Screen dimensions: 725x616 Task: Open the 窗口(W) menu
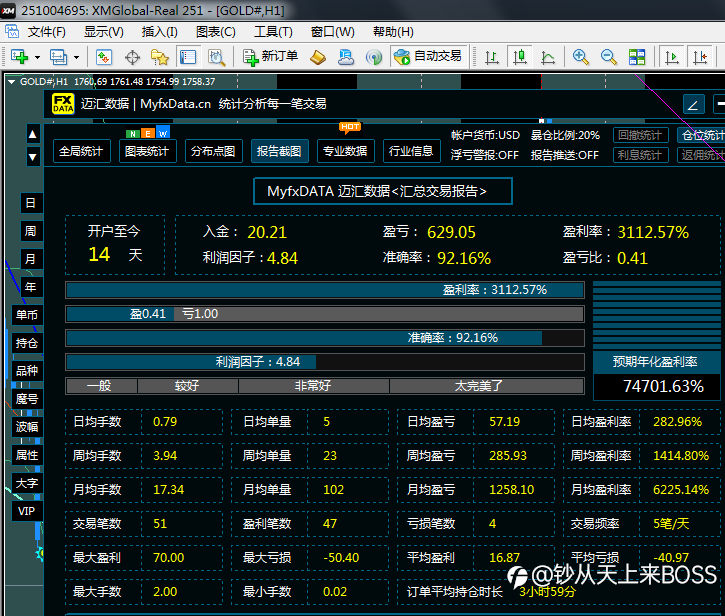click(332, 32)
